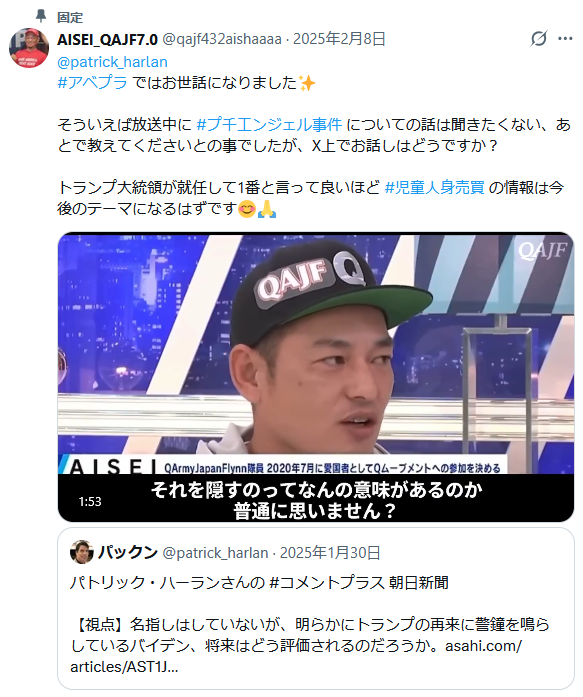This screenshot has width=583, height=697.
Task: Click the パックン quoted post avatar
Action: click(82, 552)
